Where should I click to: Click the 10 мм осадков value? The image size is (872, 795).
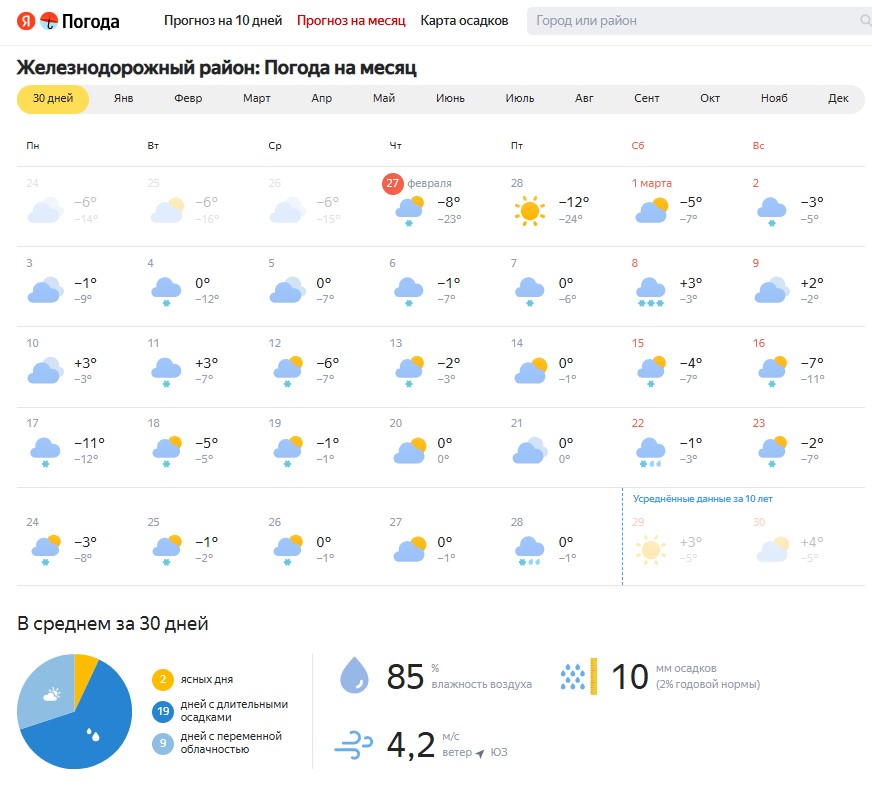point(630,676)
